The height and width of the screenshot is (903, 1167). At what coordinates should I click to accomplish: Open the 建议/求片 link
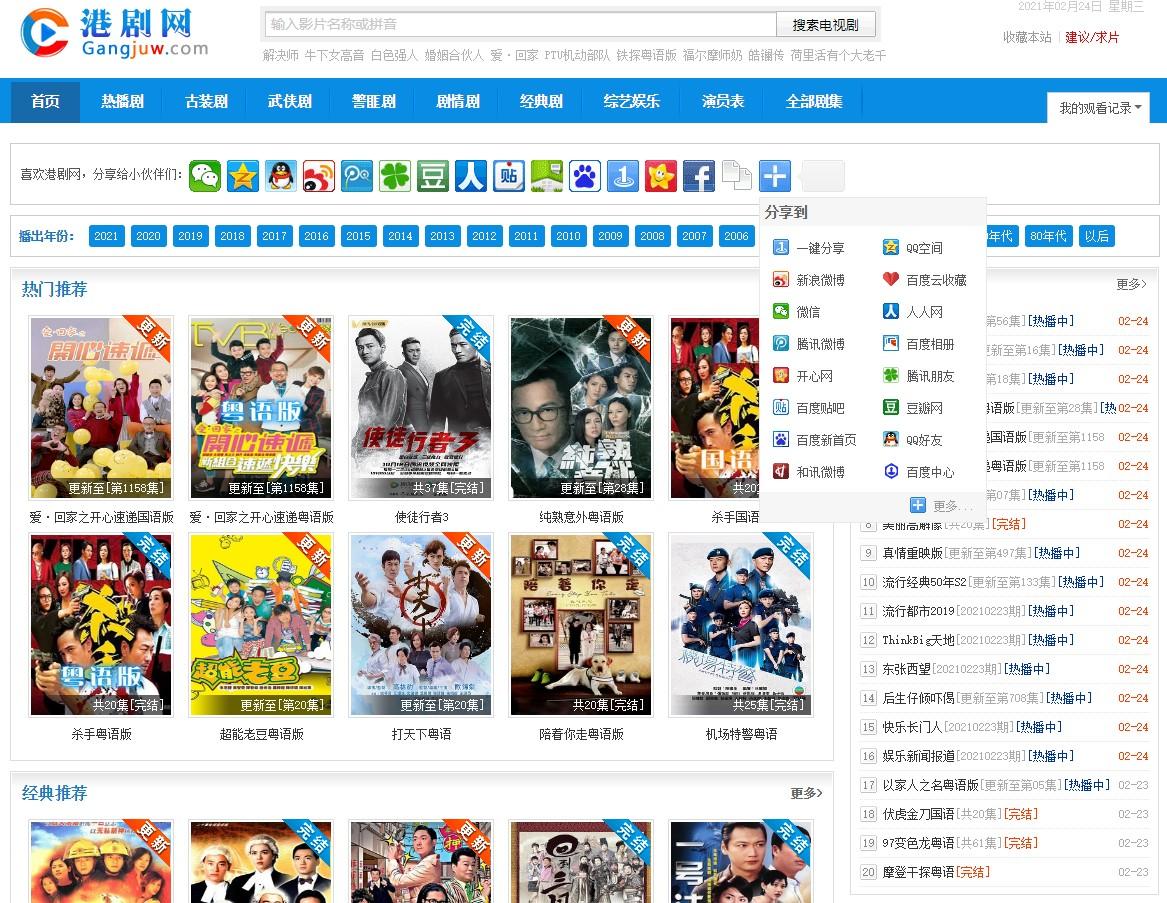click(1092, 37)
